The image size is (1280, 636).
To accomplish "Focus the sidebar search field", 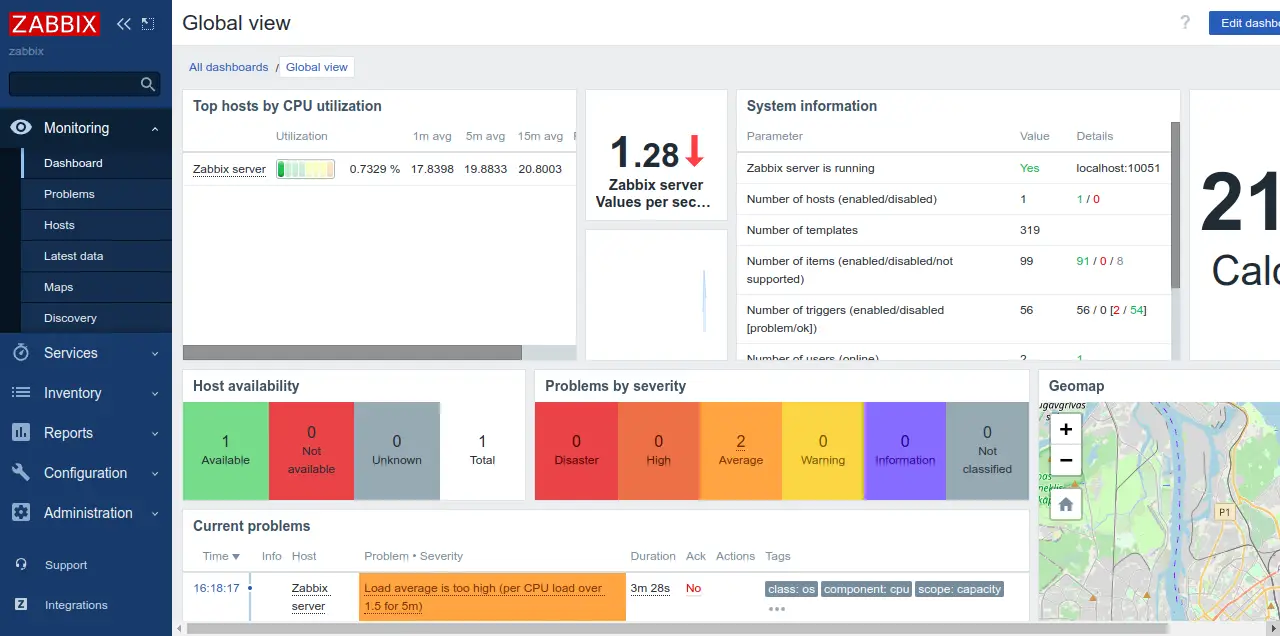I will coord(84,84).
